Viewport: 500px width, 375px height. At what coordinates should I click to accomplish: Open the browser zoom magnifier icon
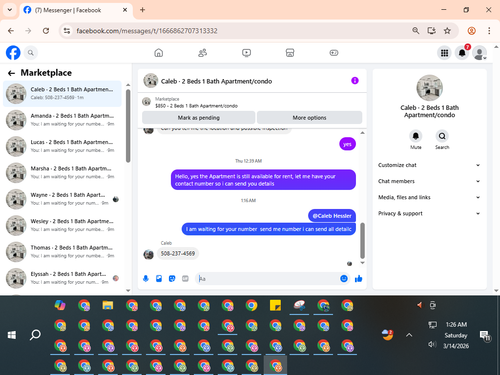(416, 31)
